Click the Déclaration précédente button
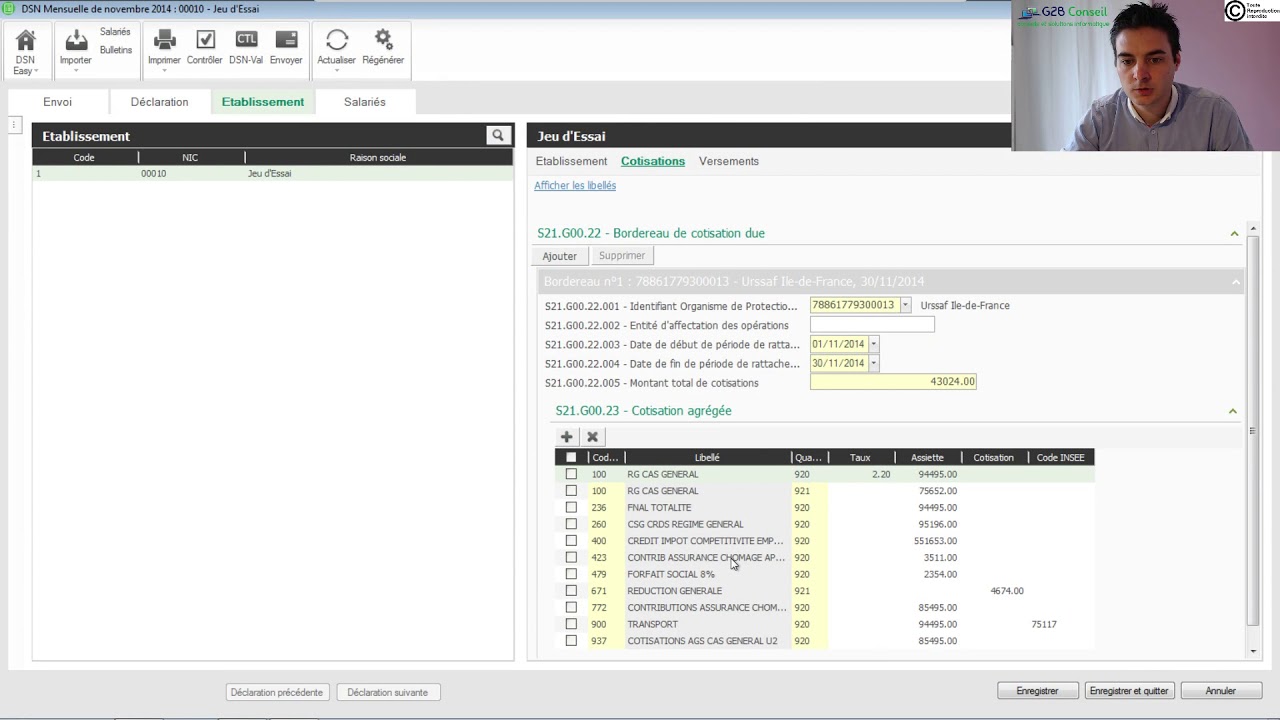The image size is (1280, 720). [x=277, y=692]
